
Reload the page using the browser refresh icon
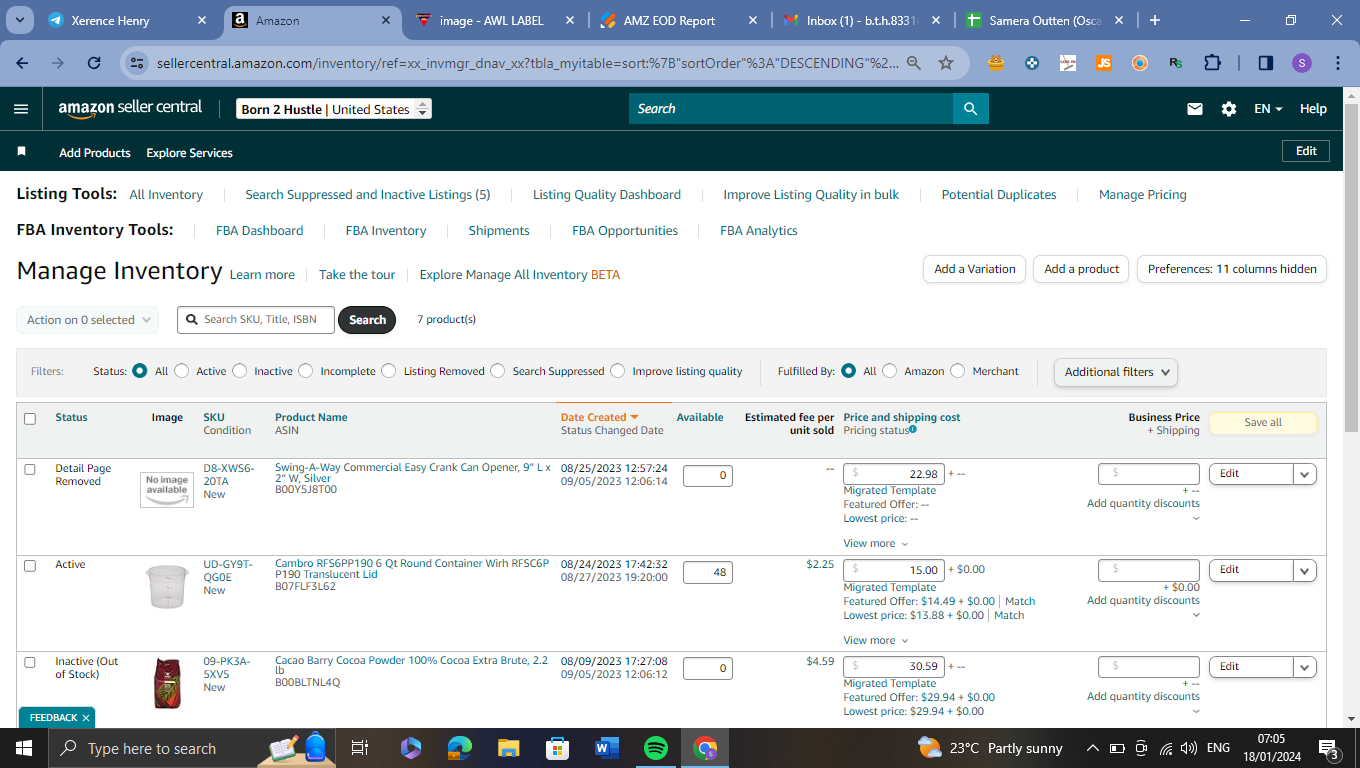[94, 63]
